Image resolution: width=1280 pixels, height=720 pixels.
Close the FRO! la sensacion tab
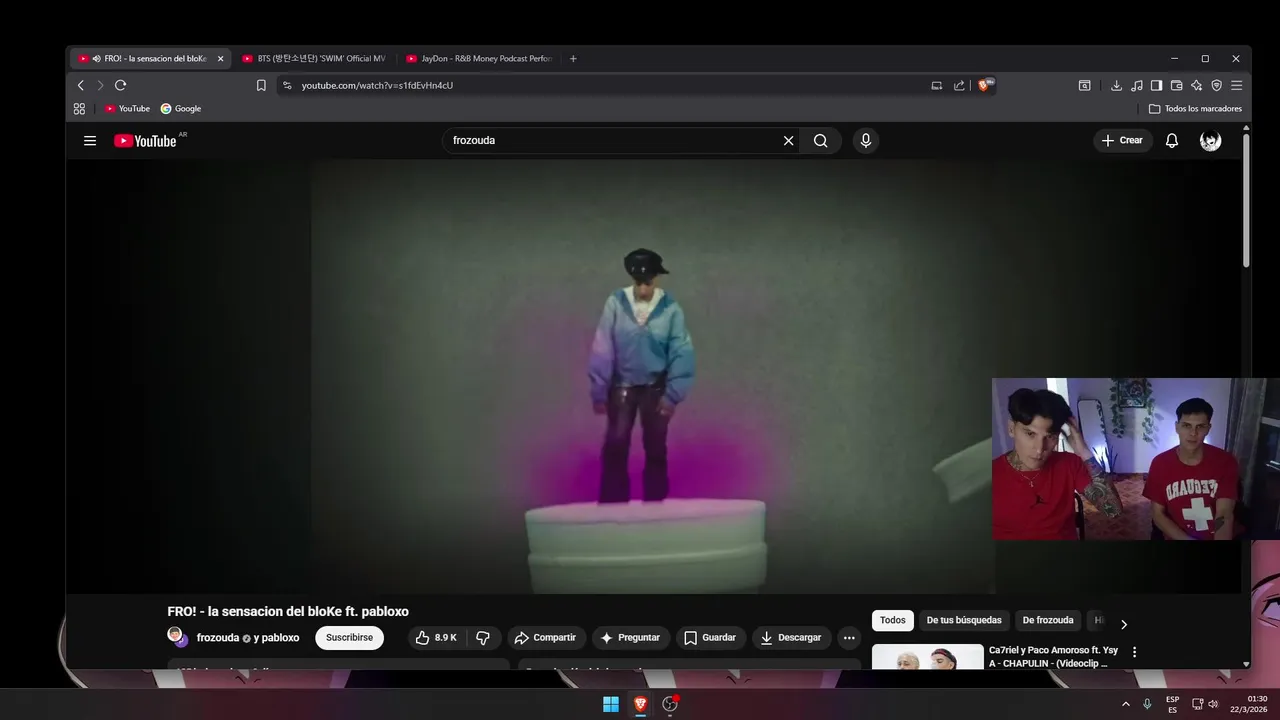point(221,59)
